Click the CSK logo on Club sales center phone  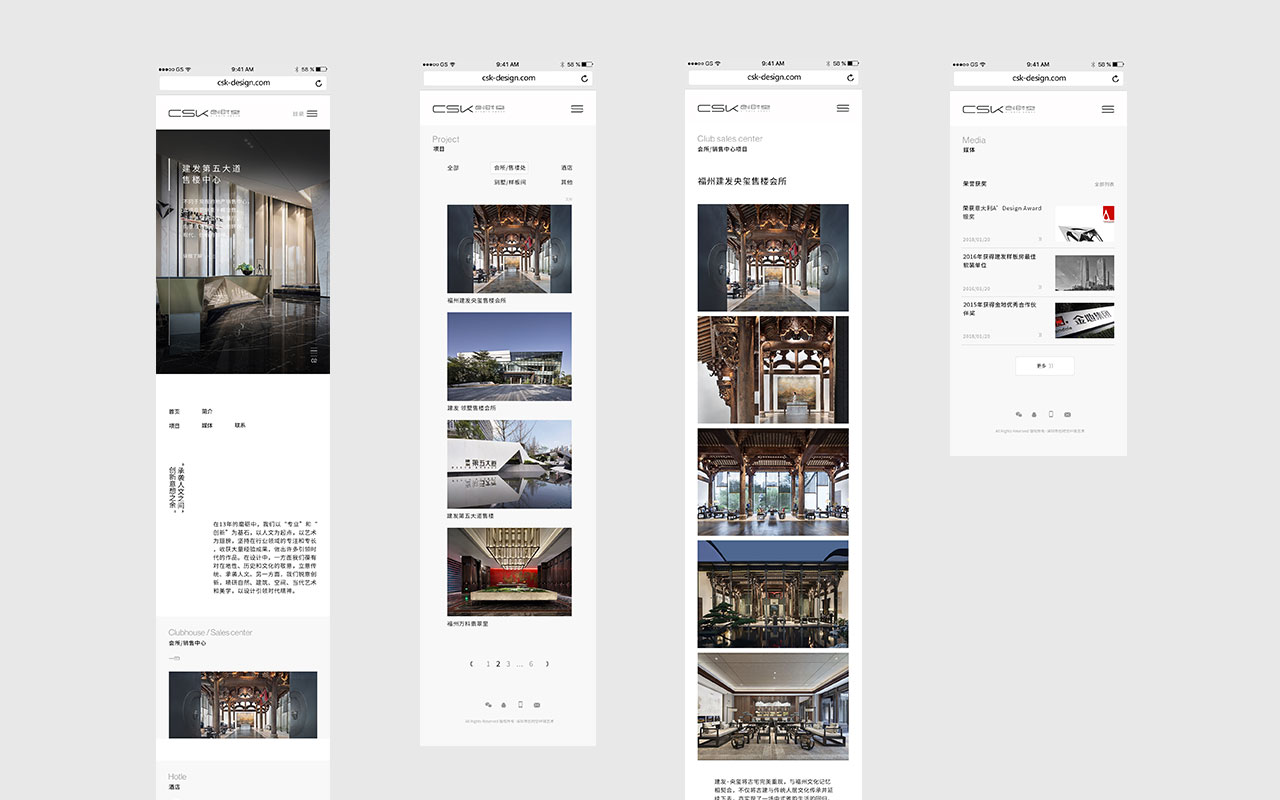point(733,108)
